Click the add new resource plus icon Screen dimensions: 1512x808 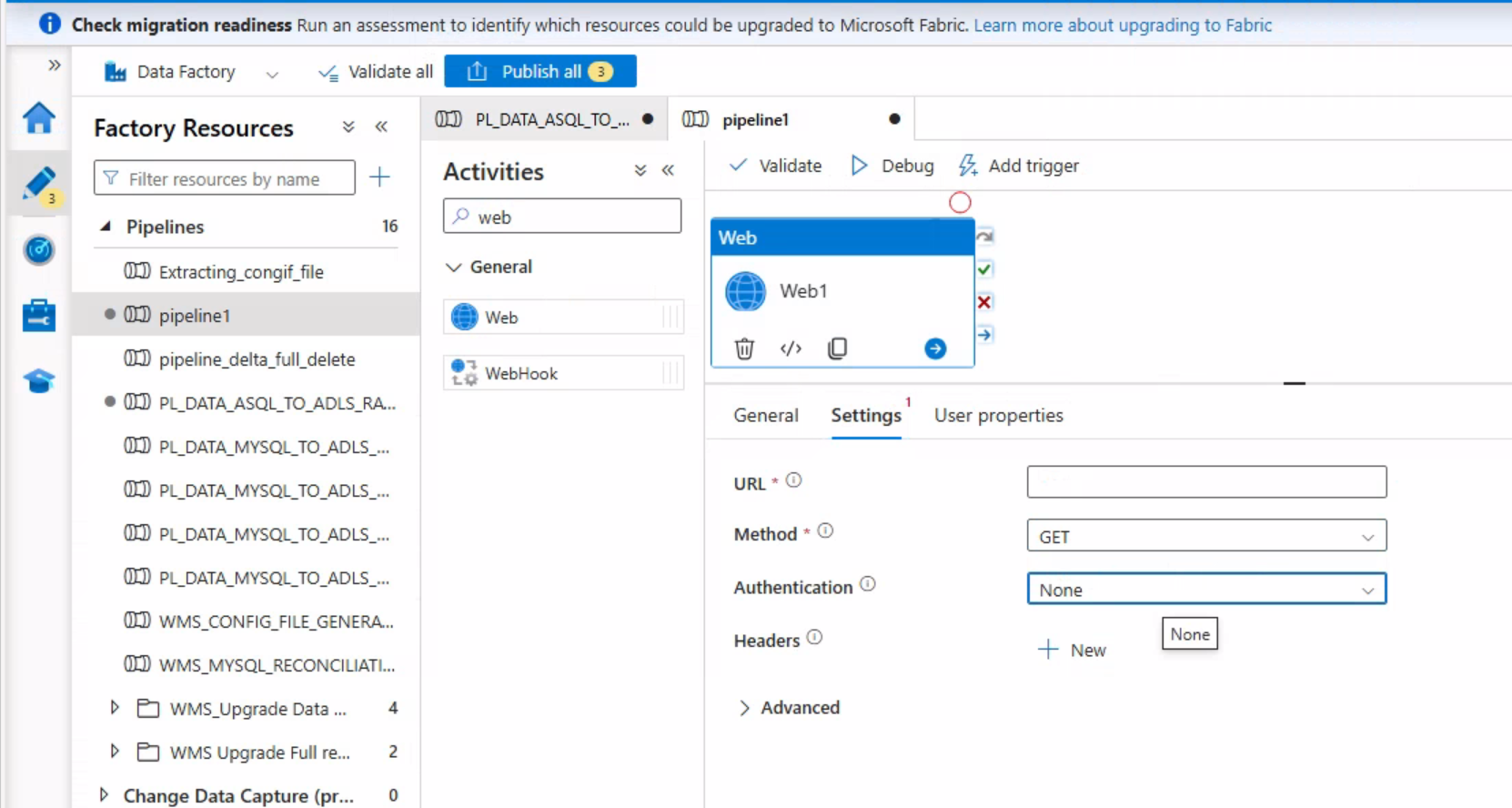[380, 177]
